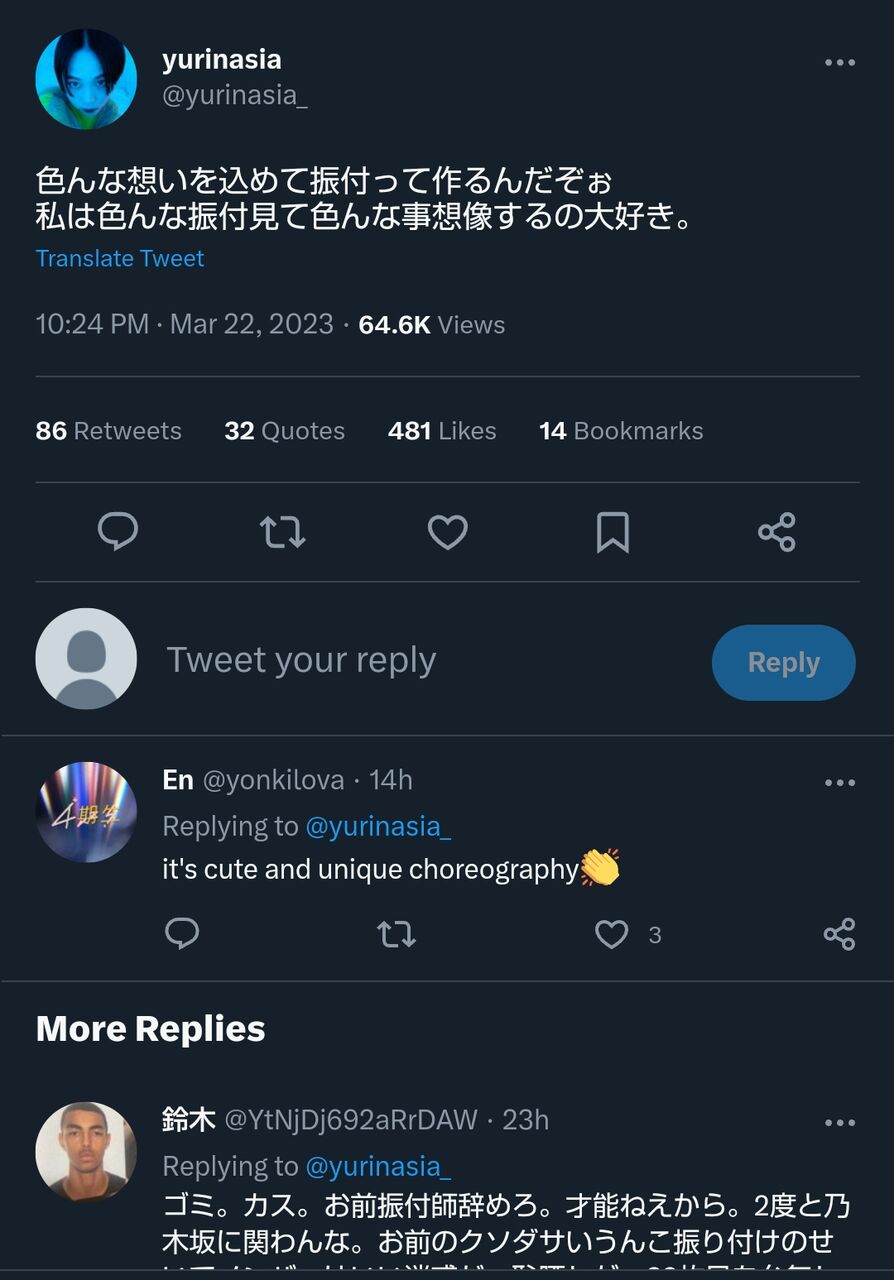
Task: Open @yonkilova profile avatar
Action: coord(86,812)
